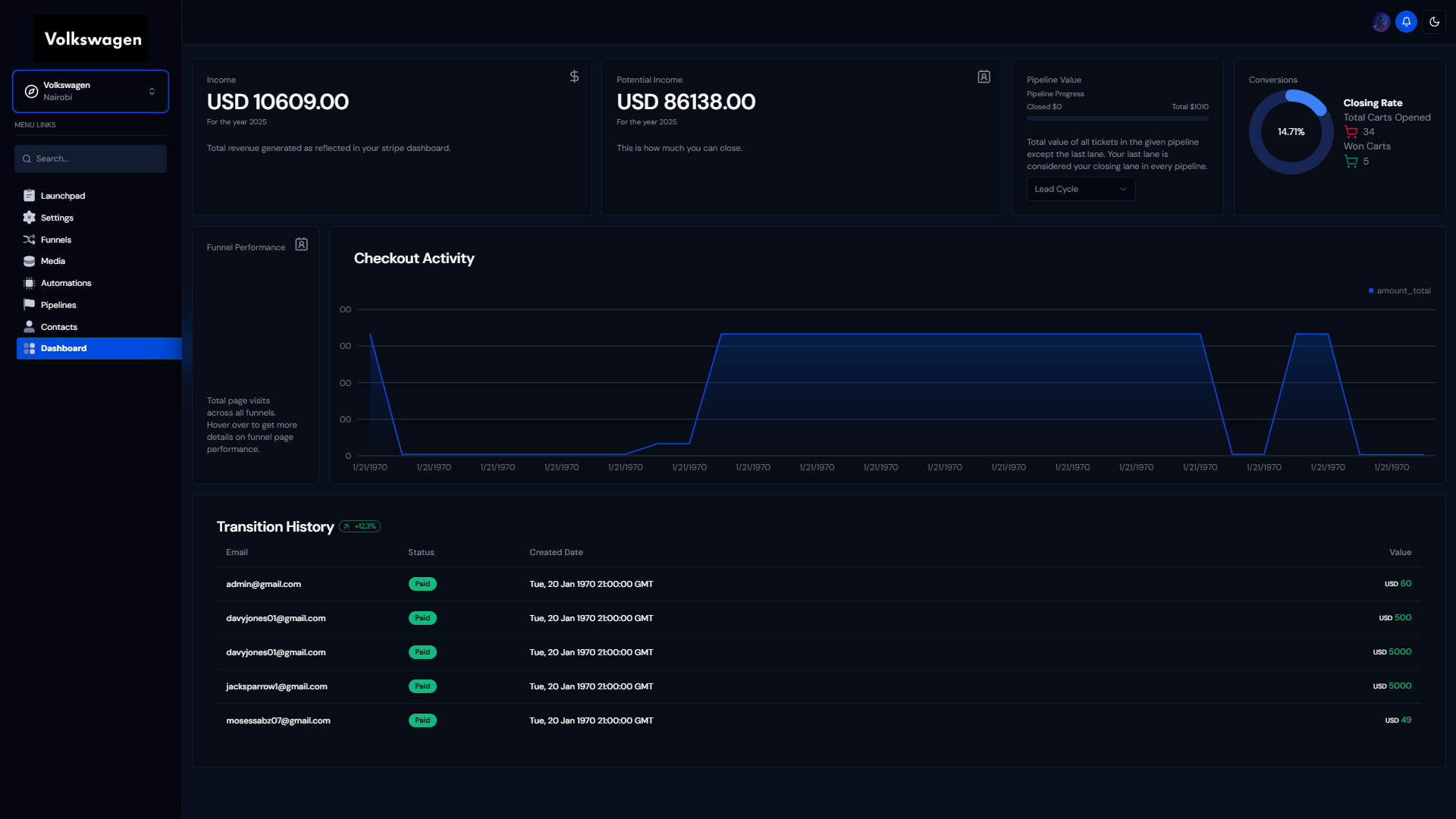1456x819 pixels.
Task: Click the Email column header
Action: (x=237, y=552)
